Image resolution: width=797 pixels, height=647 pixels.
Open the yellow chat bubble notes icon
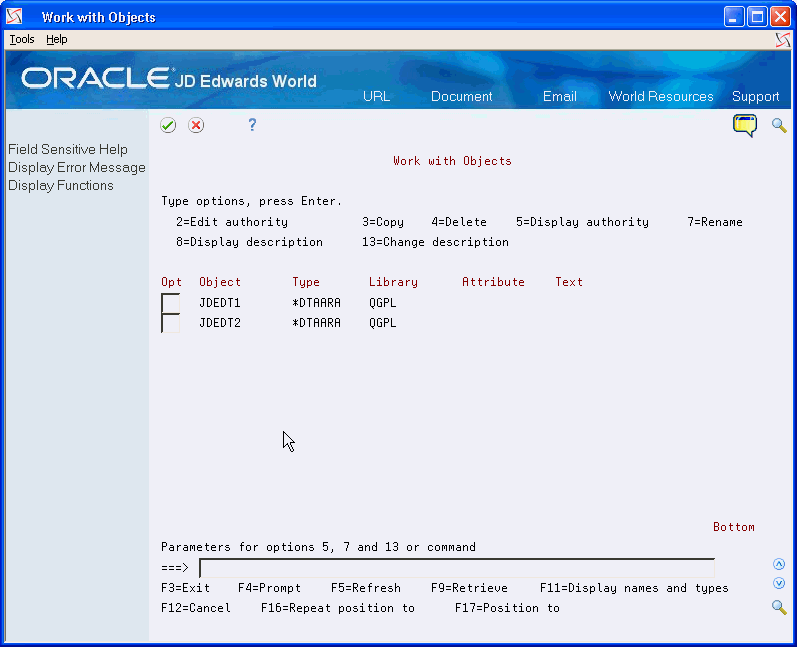(745, 126)
